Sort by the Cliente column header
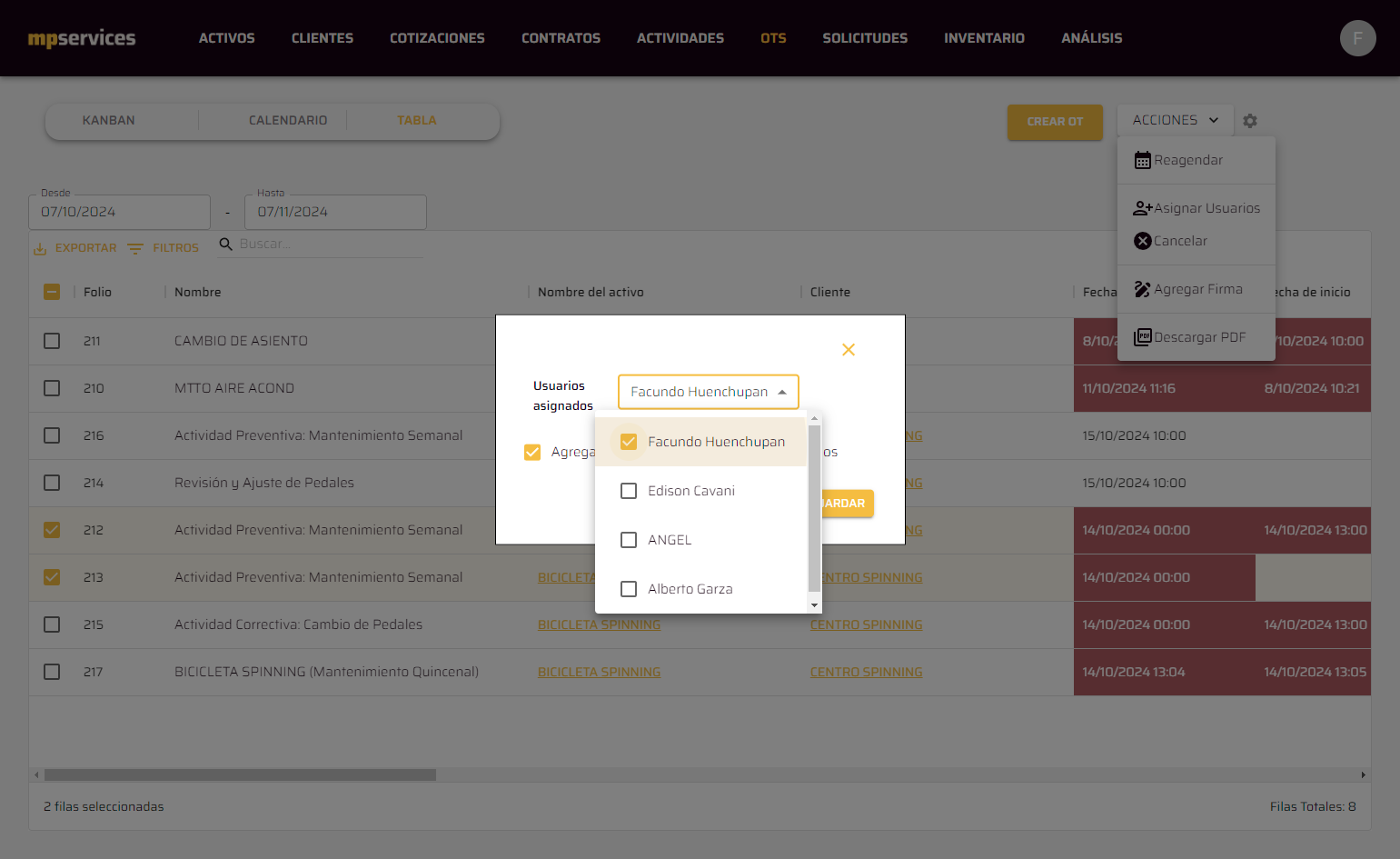 pos(830,292)
